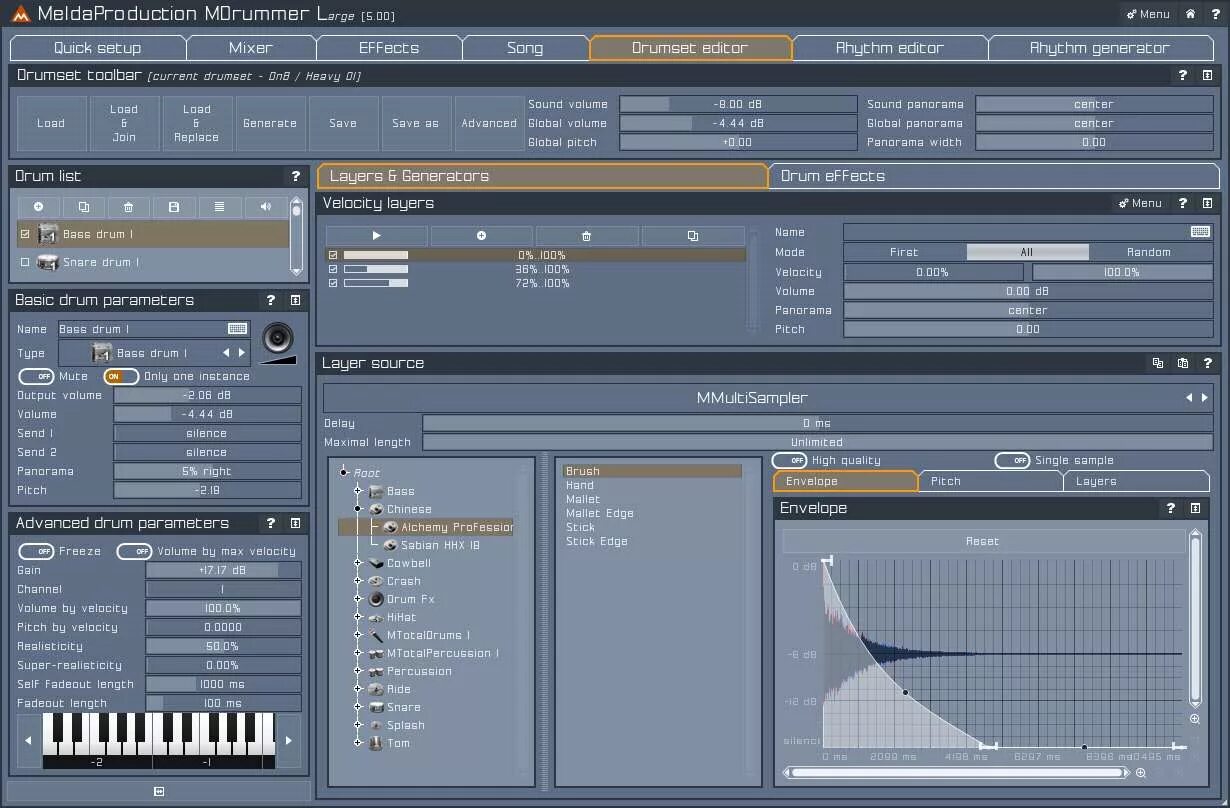This screenshot has height=808, width=1230.
Task: Expand the Snare folder in tree
Action: (x=357, y=707)
